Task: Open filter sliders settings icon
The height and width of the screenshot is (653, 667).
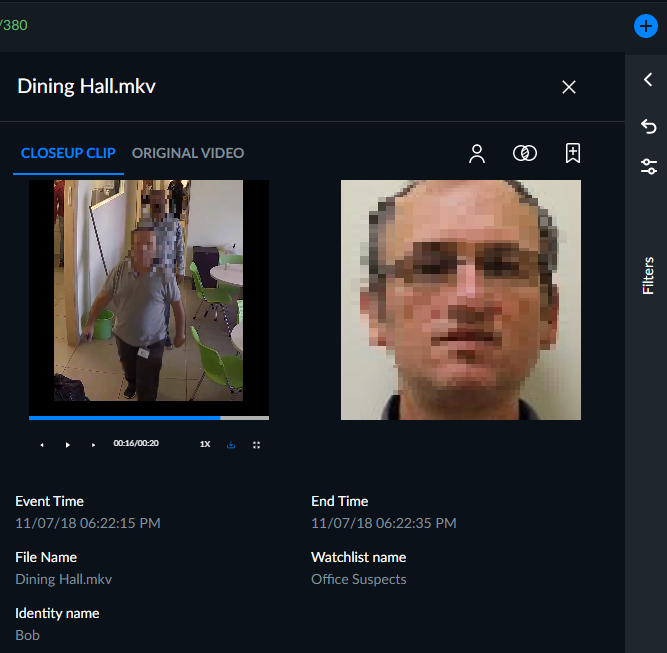Action: [x=649, y=166]
